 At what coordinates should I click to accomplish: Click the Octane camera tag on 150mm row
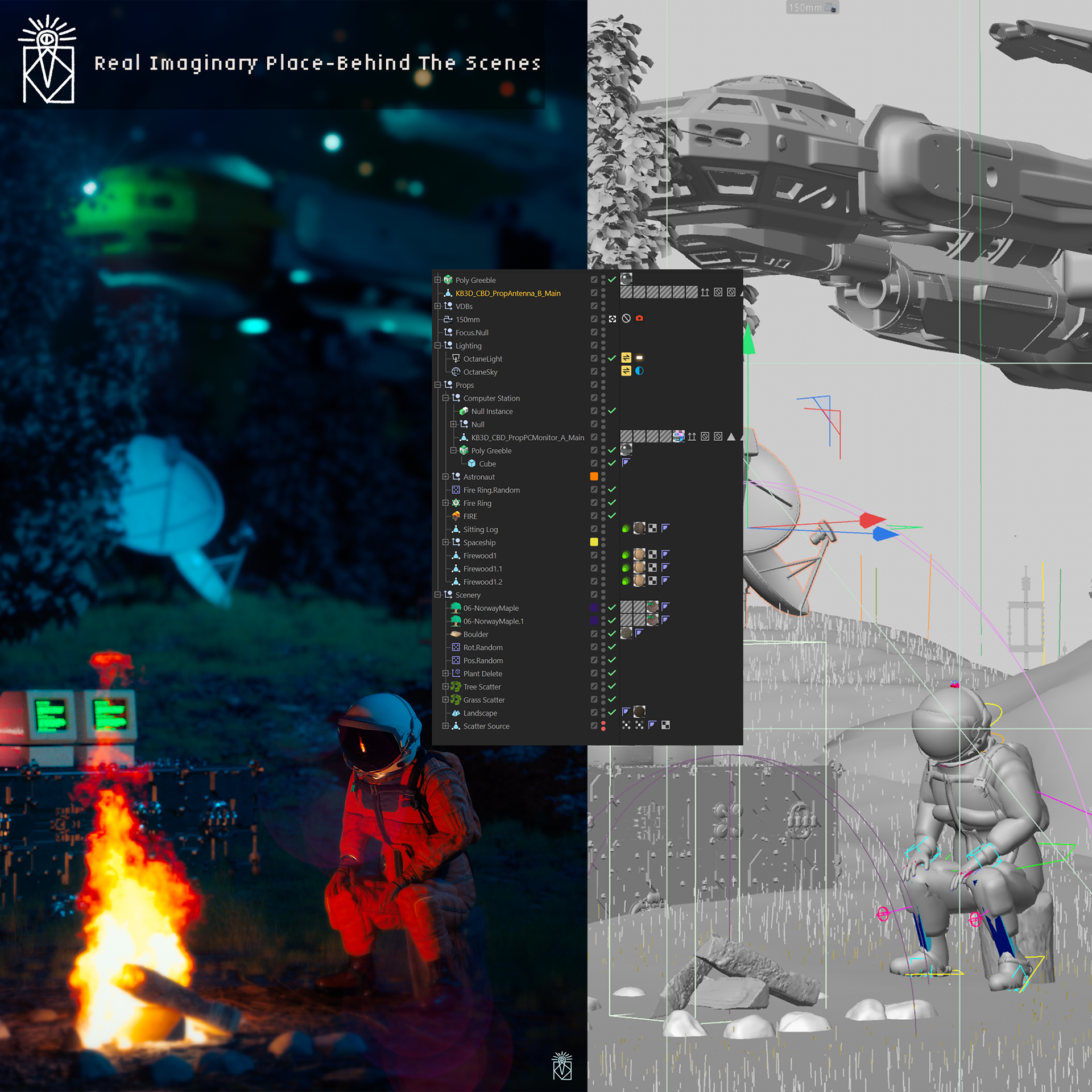[639, 318]
